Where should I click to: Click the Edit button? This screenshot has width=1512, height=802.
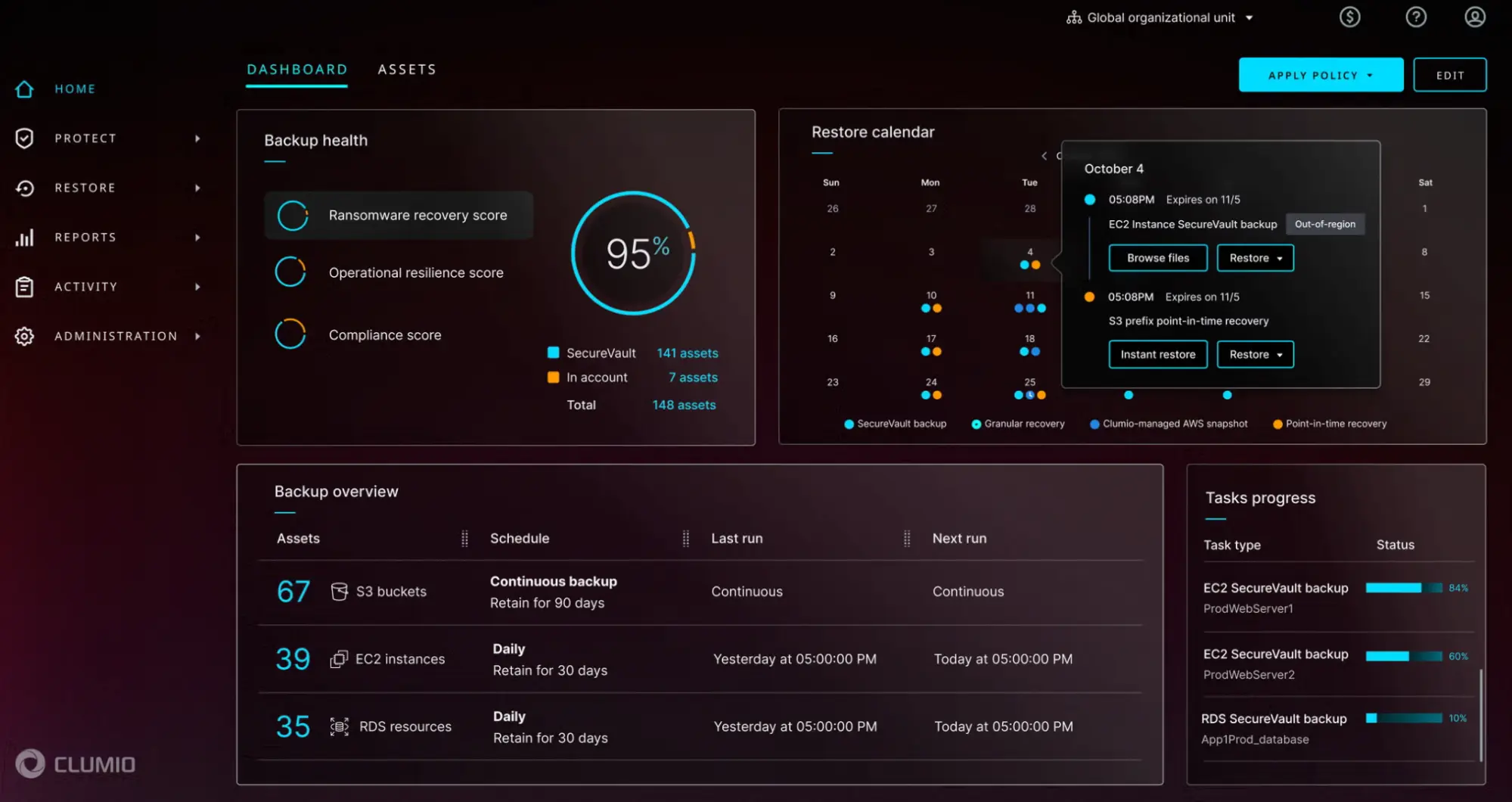coord(1449,75)
